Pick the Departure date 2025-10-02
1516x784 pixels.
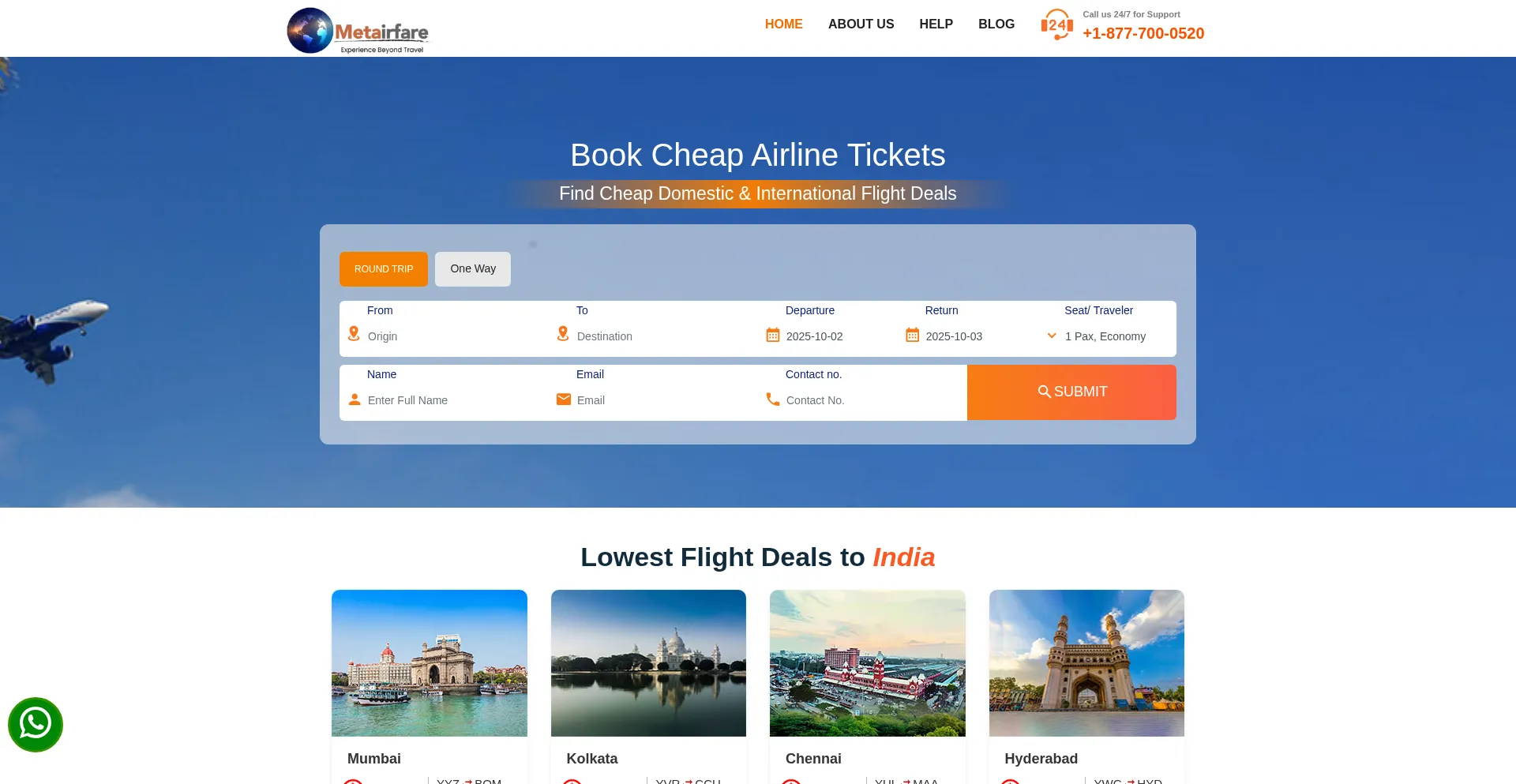click(815, 336)
